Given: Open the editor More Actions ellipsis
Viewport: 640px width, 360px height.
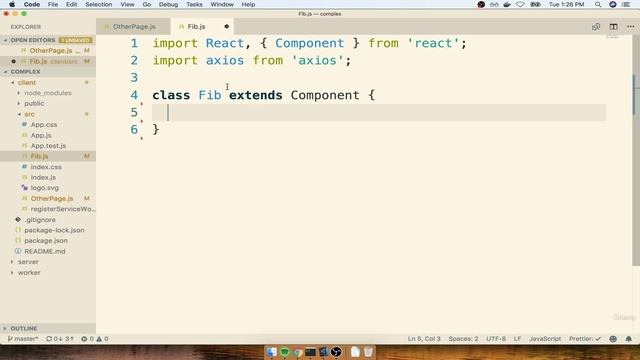Looking at the screenshot, I should [x=631, y=27].
